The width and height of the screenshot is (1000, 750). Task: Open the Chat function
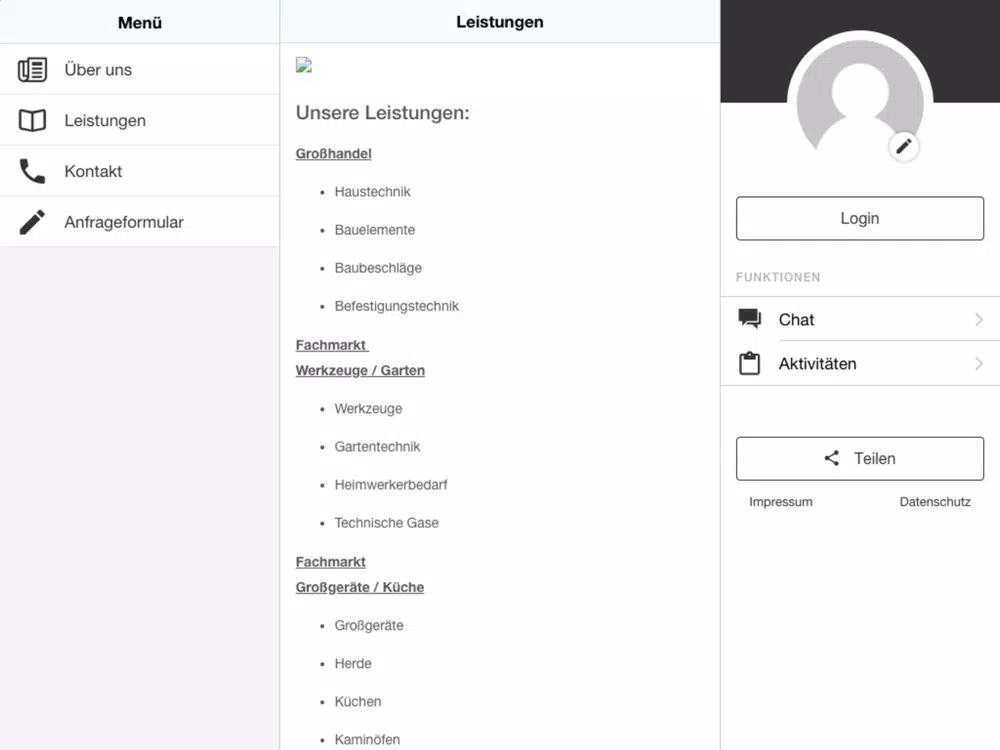(x=860, y=319)
